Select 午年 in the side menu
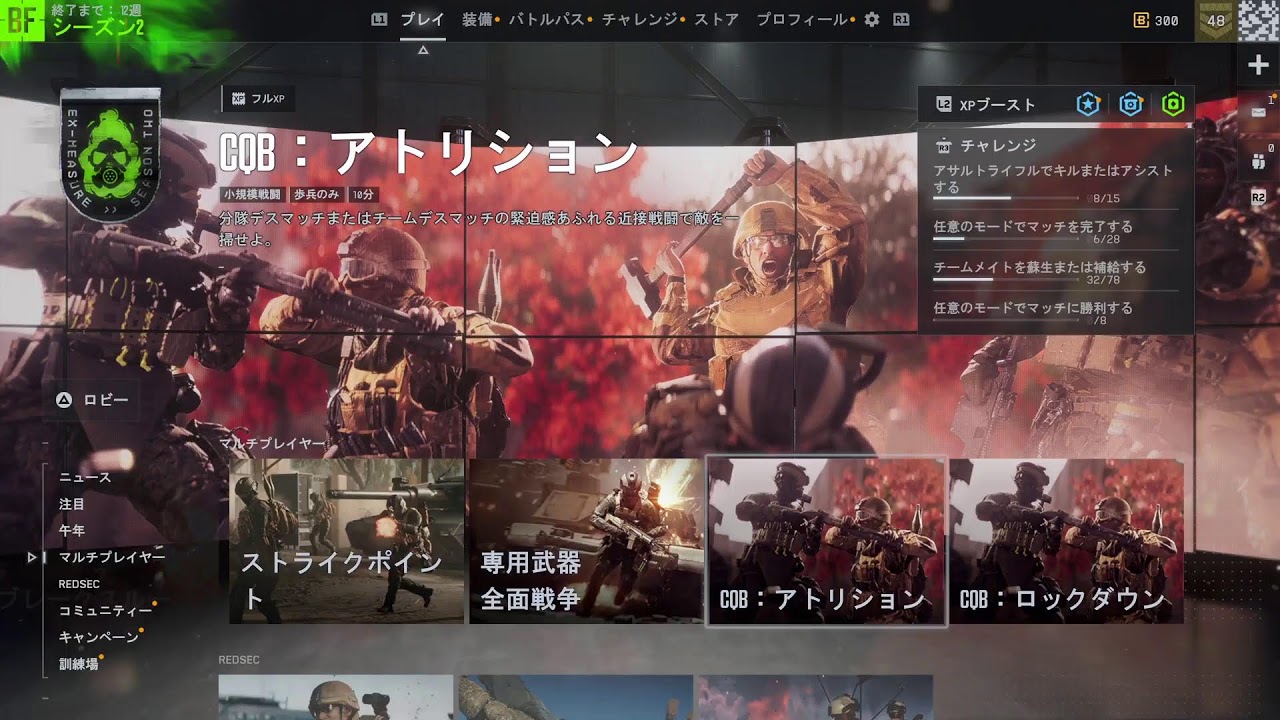The height and width of the screenshot is (720, 1280). [x=72, y=530]
